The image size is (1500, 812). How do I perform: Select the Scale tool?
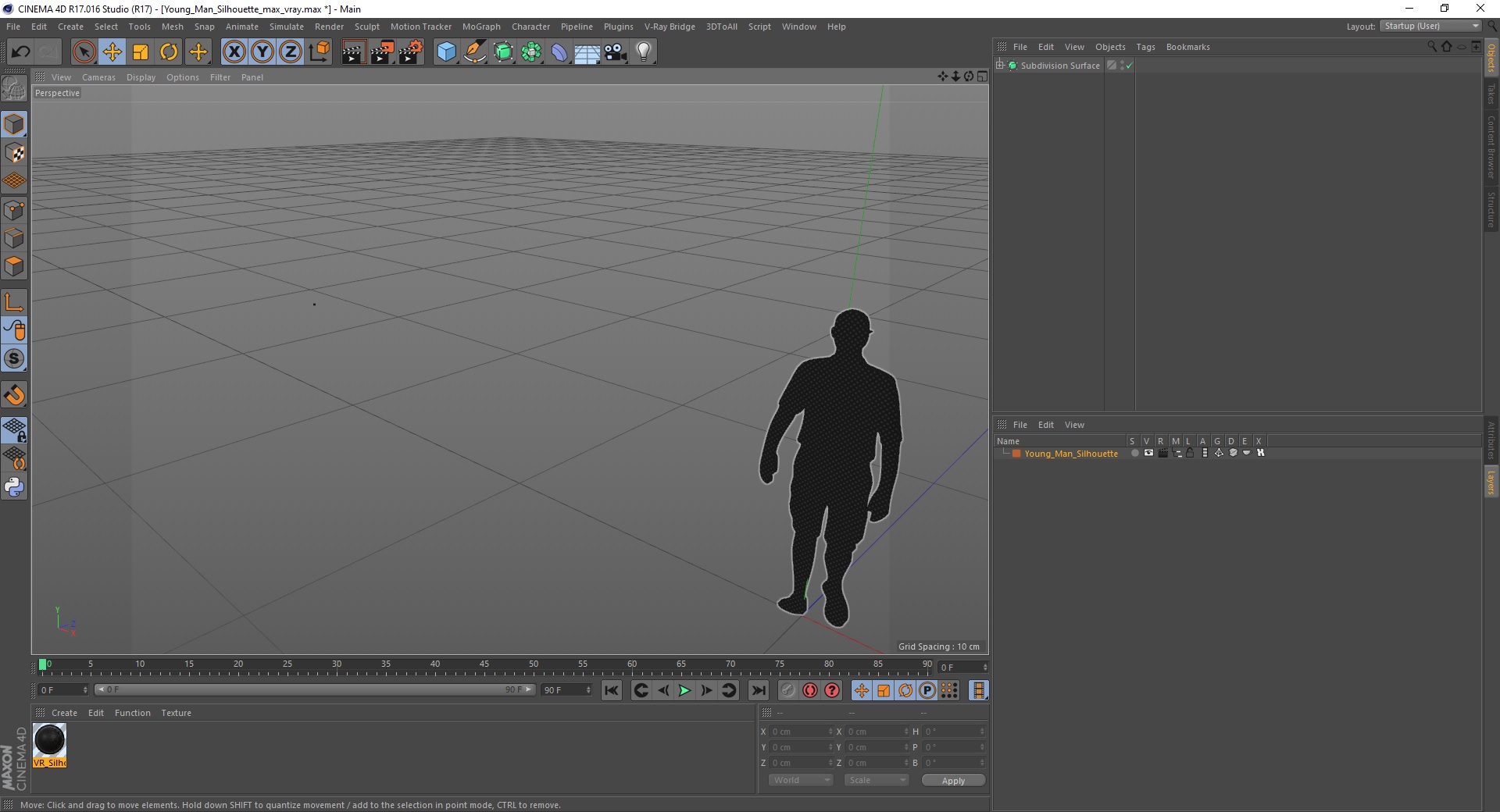click(141, 52)
